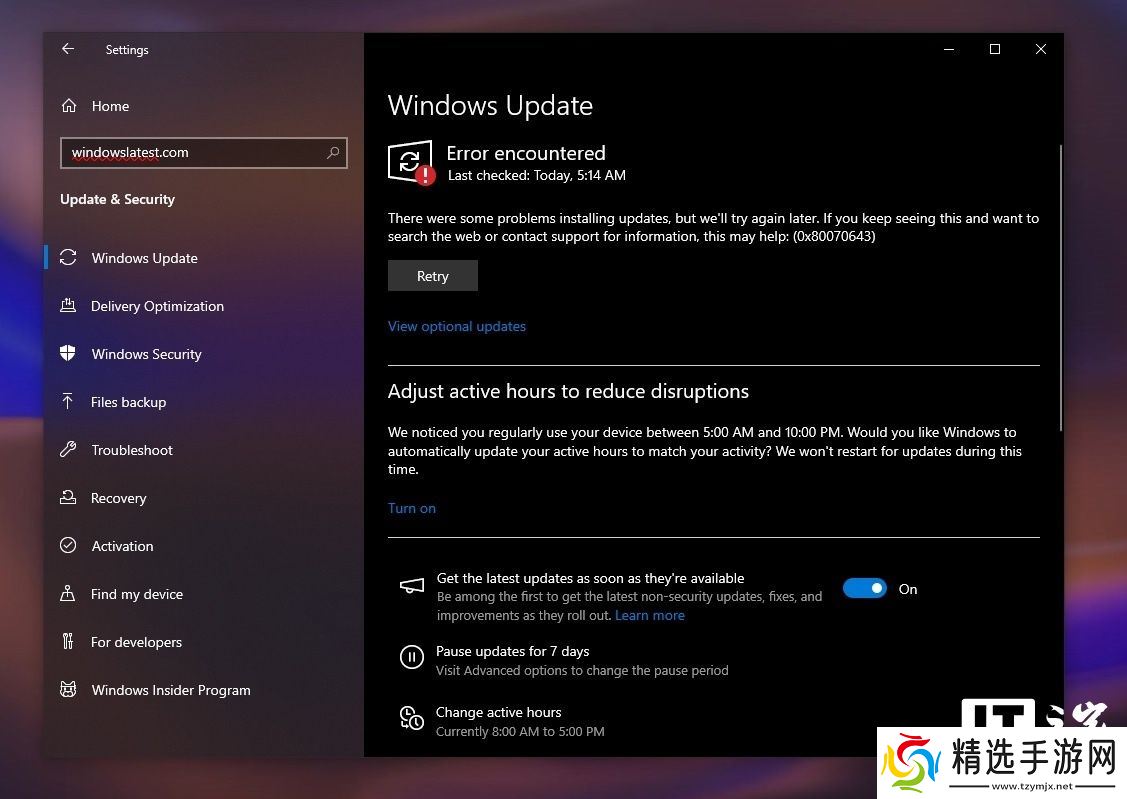The image size is (1127, 799).
Task: Click the settings search input field
Action: pyautogui.click(x=190, y=153)
